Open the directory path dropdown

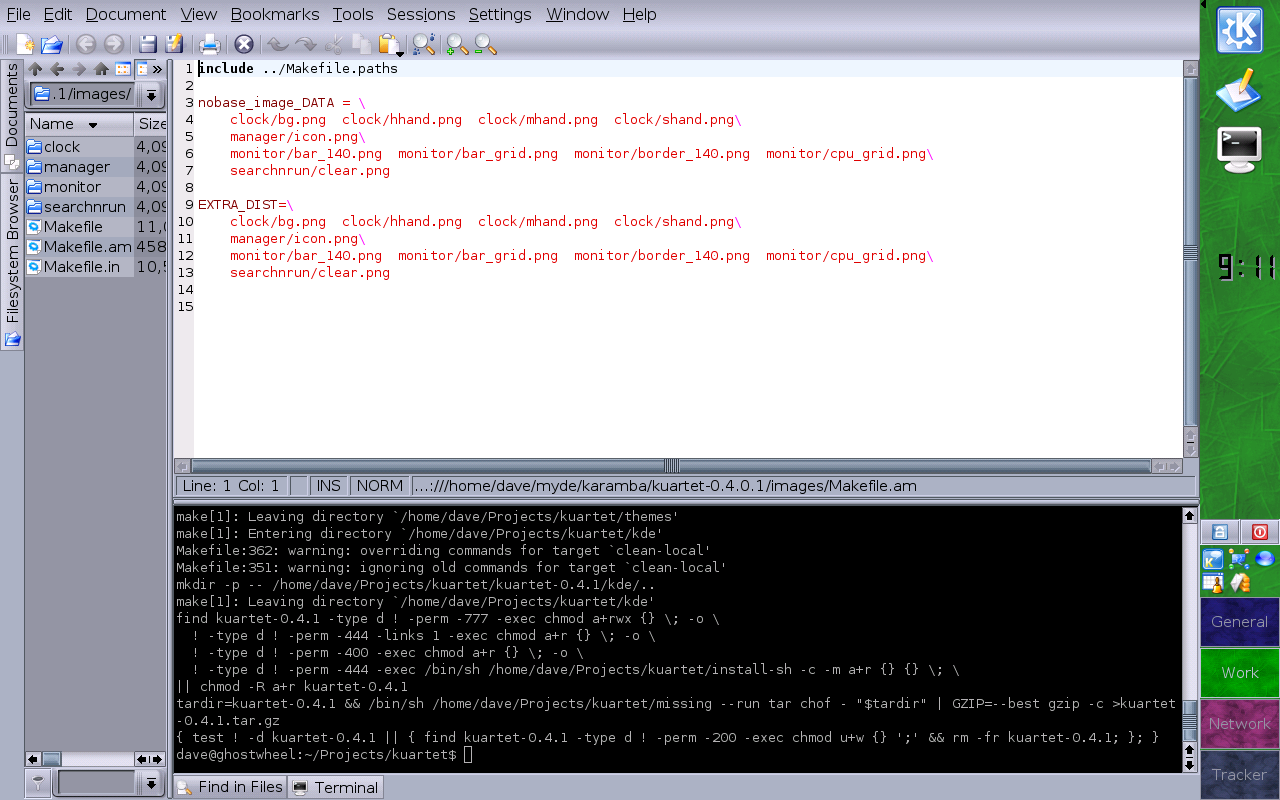[x=151, y=95]
